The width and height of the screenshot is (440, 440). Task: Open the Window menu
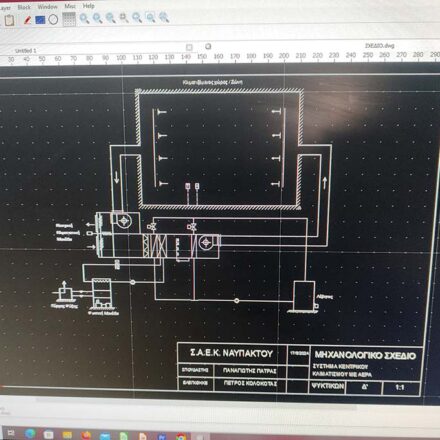pyautogui.click(x=47, y=7)
